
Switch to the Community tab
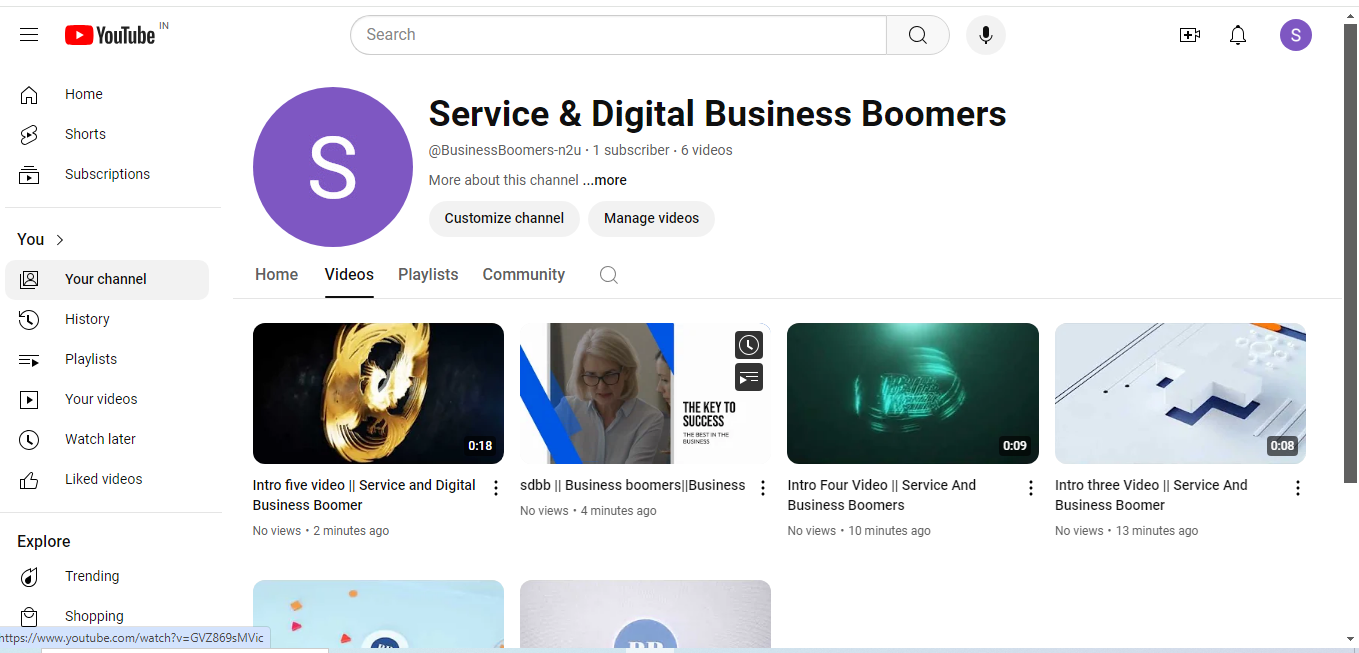click(x=523, y=275)
